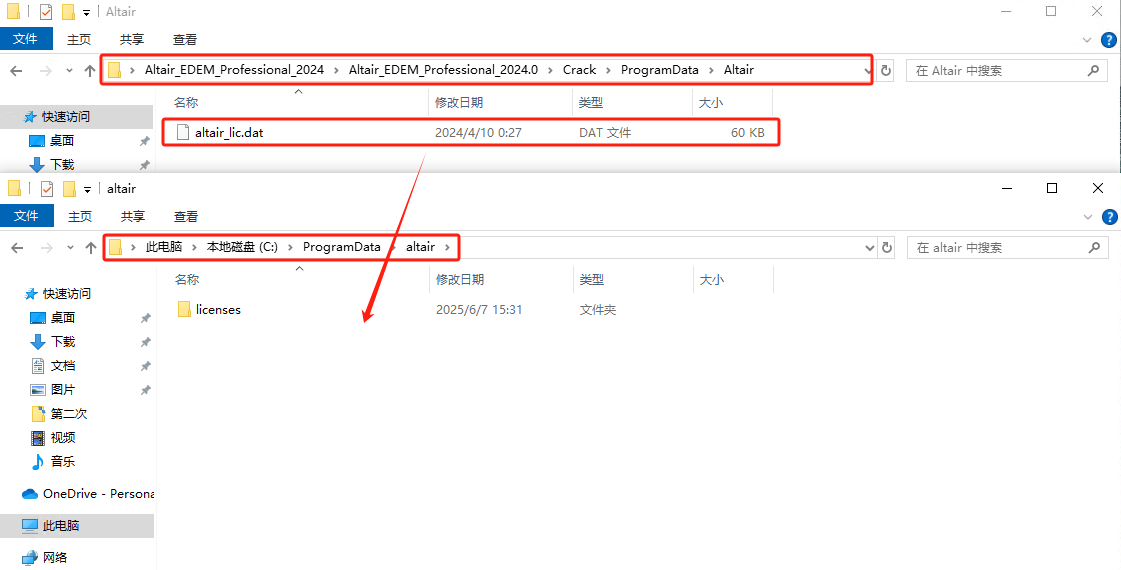Screen dimensions: 1121x570
Task: Click help icon in upper Altair window
Action: tap(1109, 40)
